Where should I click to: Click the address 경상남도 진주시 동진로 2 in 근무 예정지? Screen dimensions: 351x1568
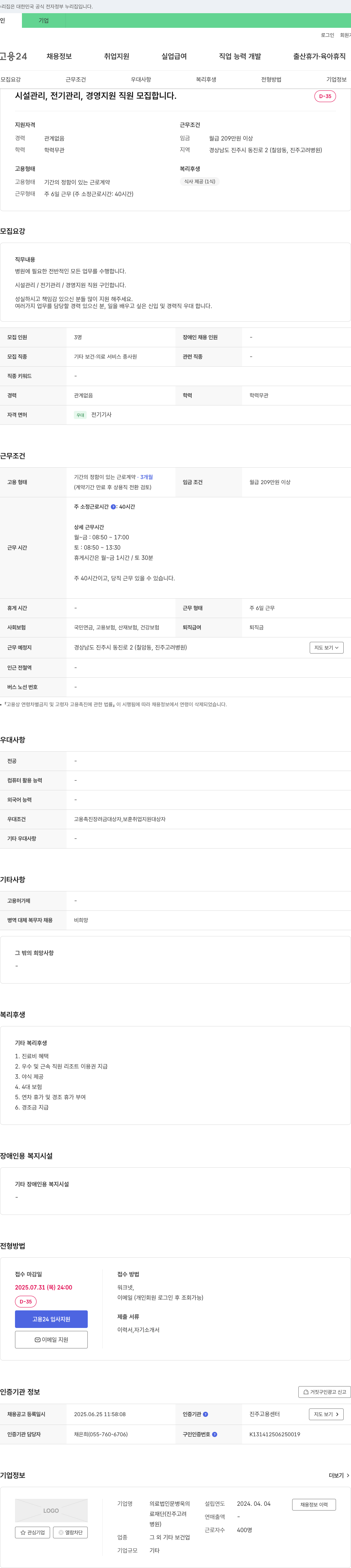[x=130, y=648]
